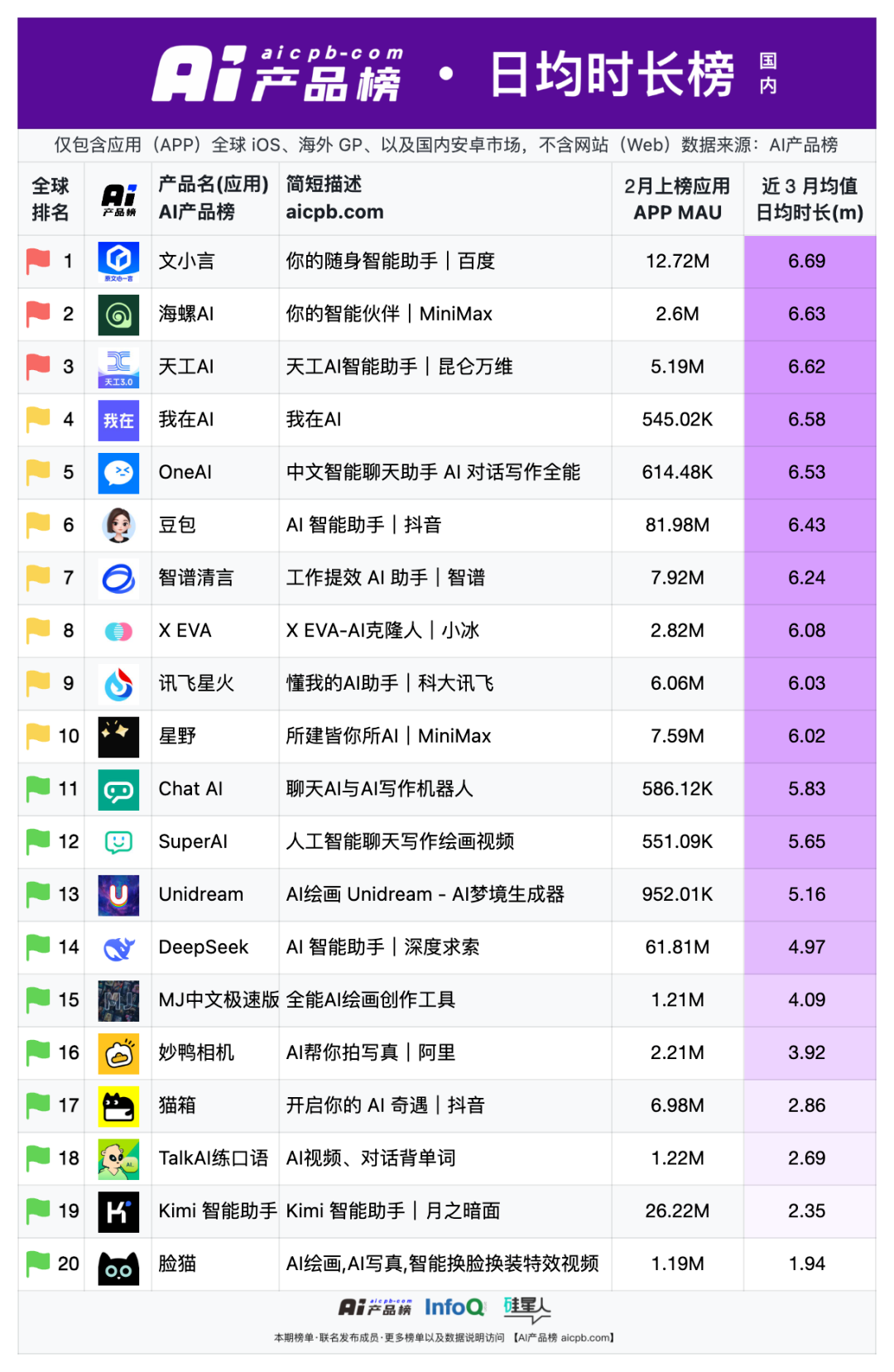Click the AI产品榜 logo in the table header

coord(118,200)
